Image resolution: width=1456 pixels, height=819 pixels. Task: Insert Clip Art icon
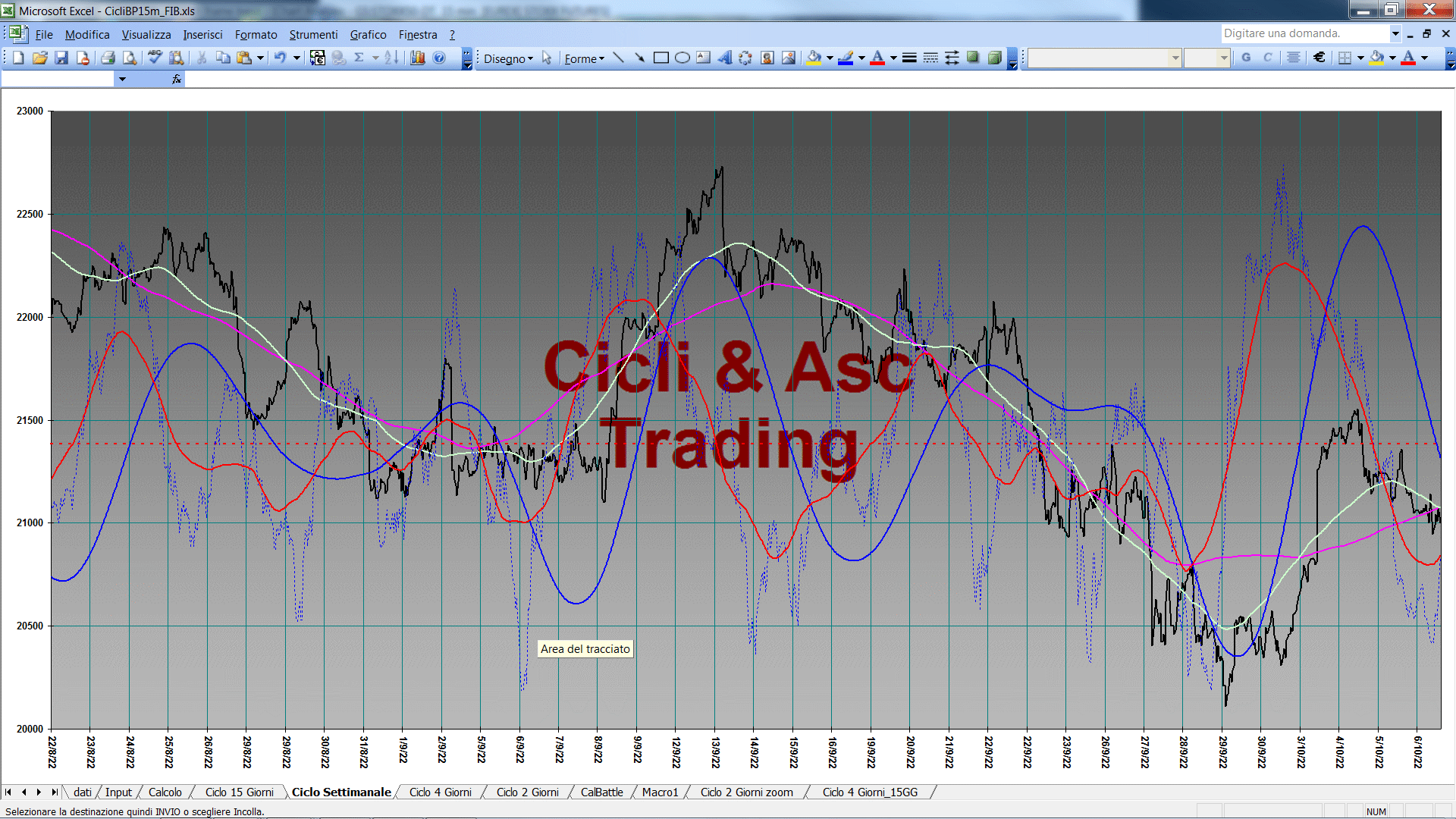pyautogui.click(x=767, y=58)
